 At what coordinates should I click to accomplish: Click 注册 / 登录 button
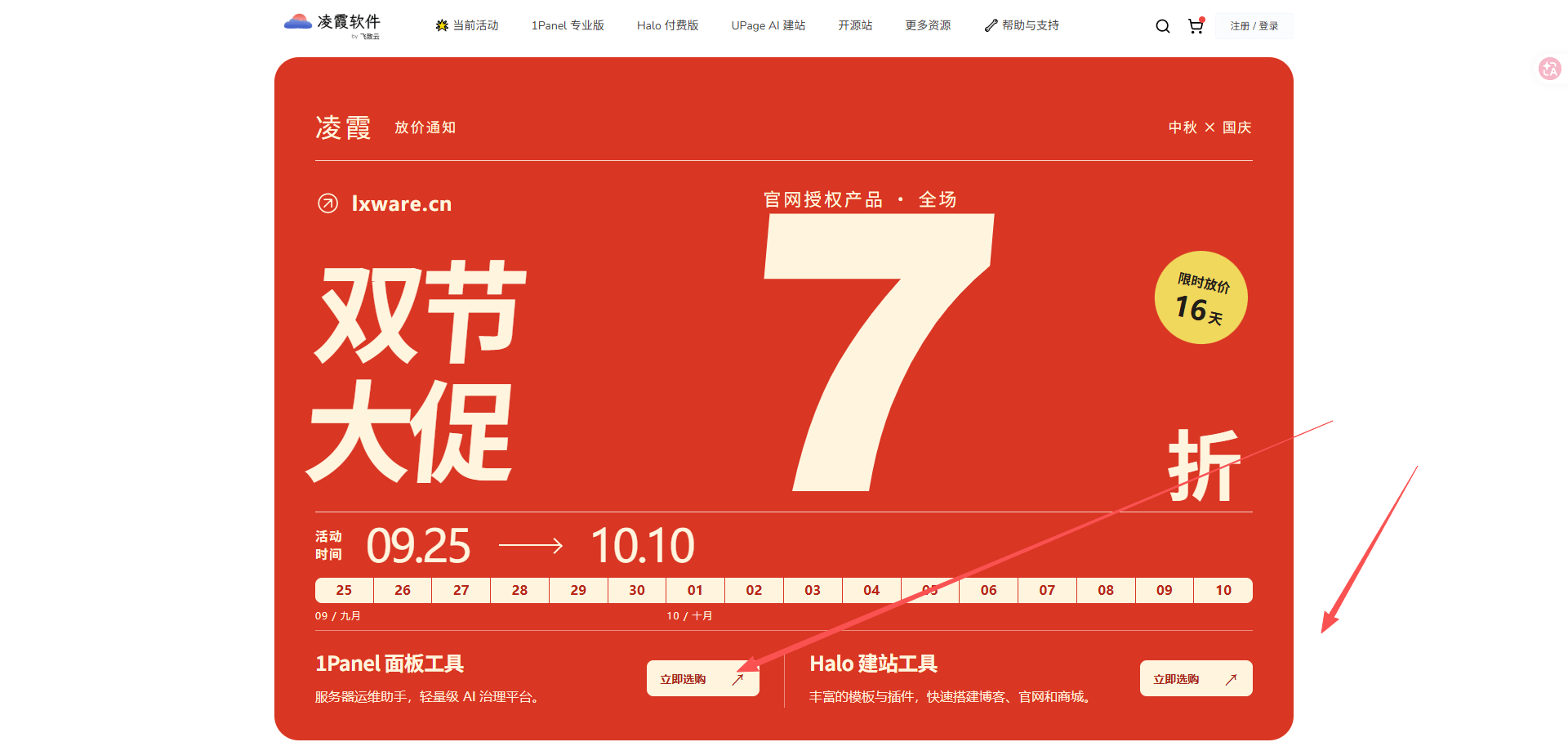click(x=1254, y=26)
